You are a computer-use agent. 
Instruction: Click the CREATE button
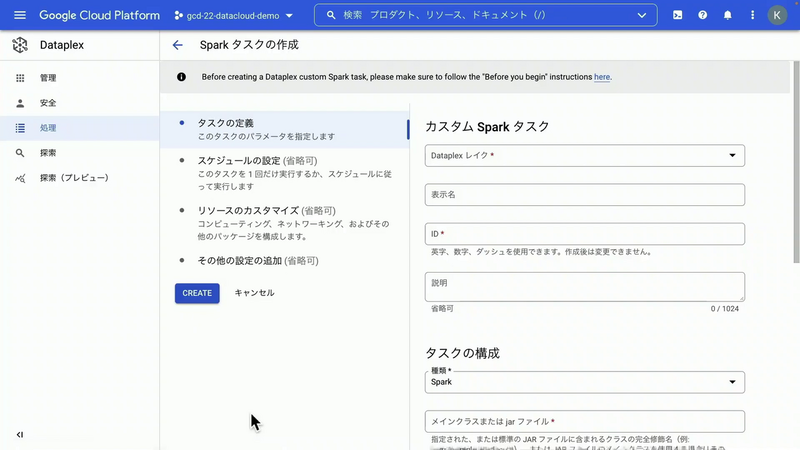pyautogui.click(x=197, y=293)
